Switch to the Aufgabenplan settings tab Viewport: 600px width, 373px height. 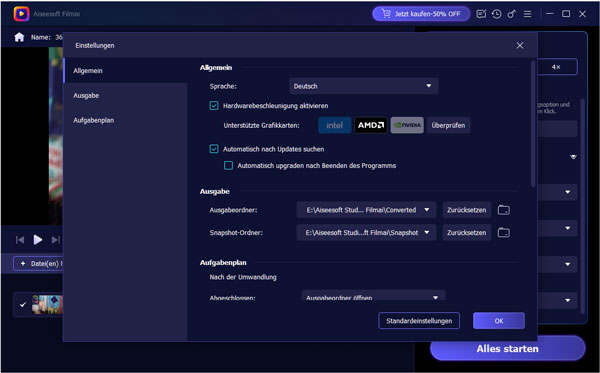126,121
